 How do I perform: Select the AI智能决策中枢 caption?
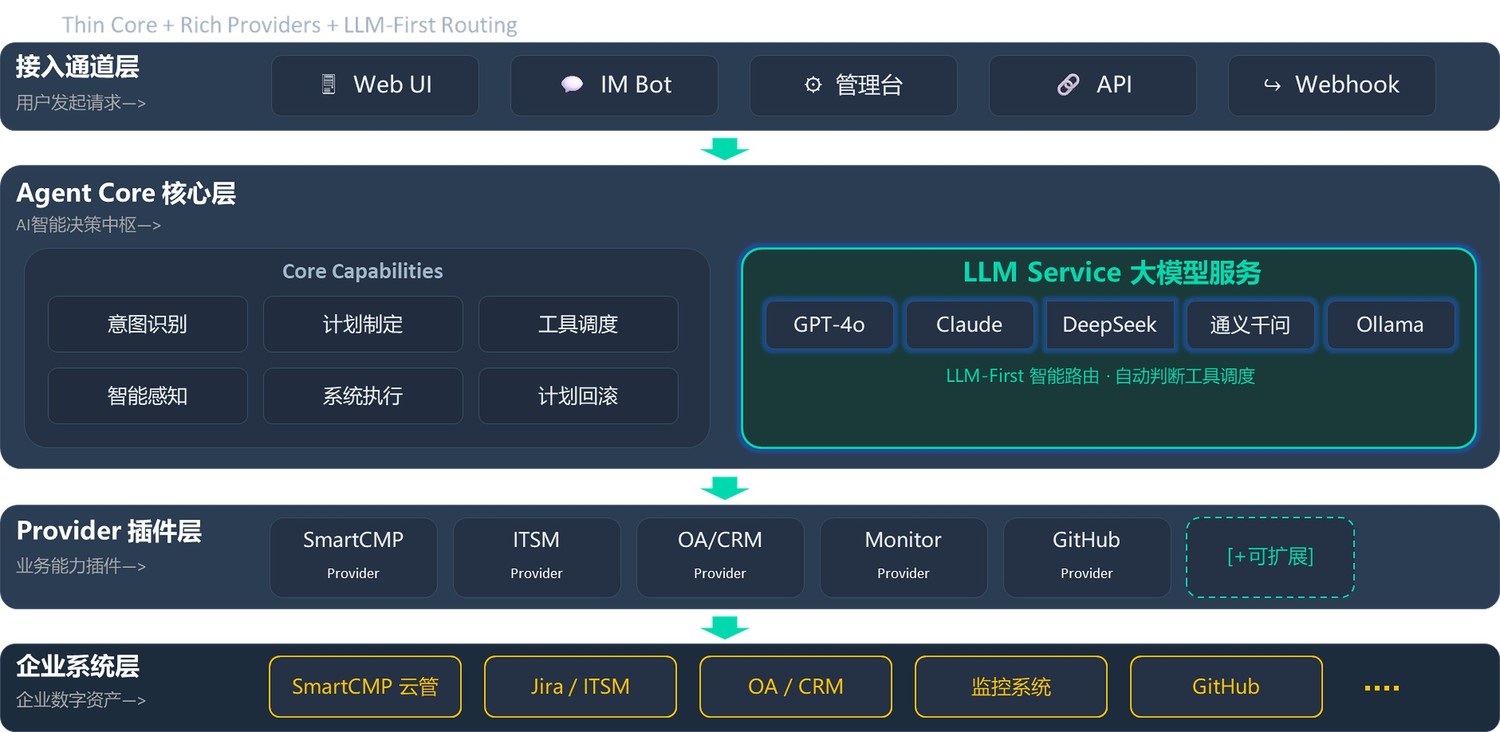coord(88,225)
